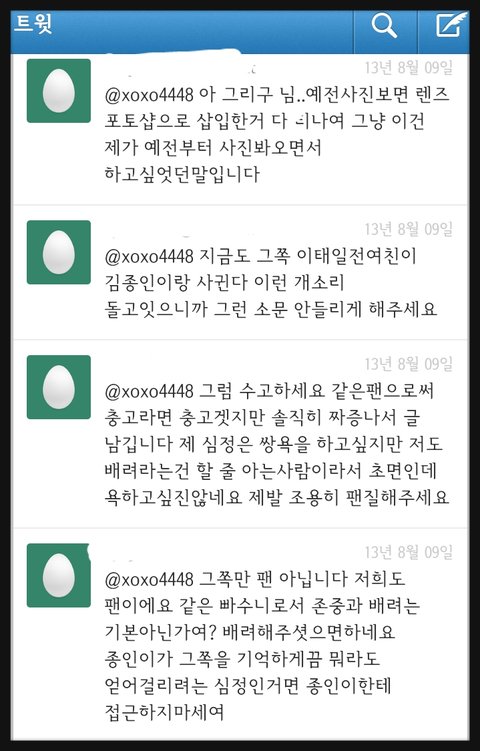Image resolution: width=480 pixels, height=751 pixels.
Task: Open the egg avatar of the first tweet
Action: (58, 91)
